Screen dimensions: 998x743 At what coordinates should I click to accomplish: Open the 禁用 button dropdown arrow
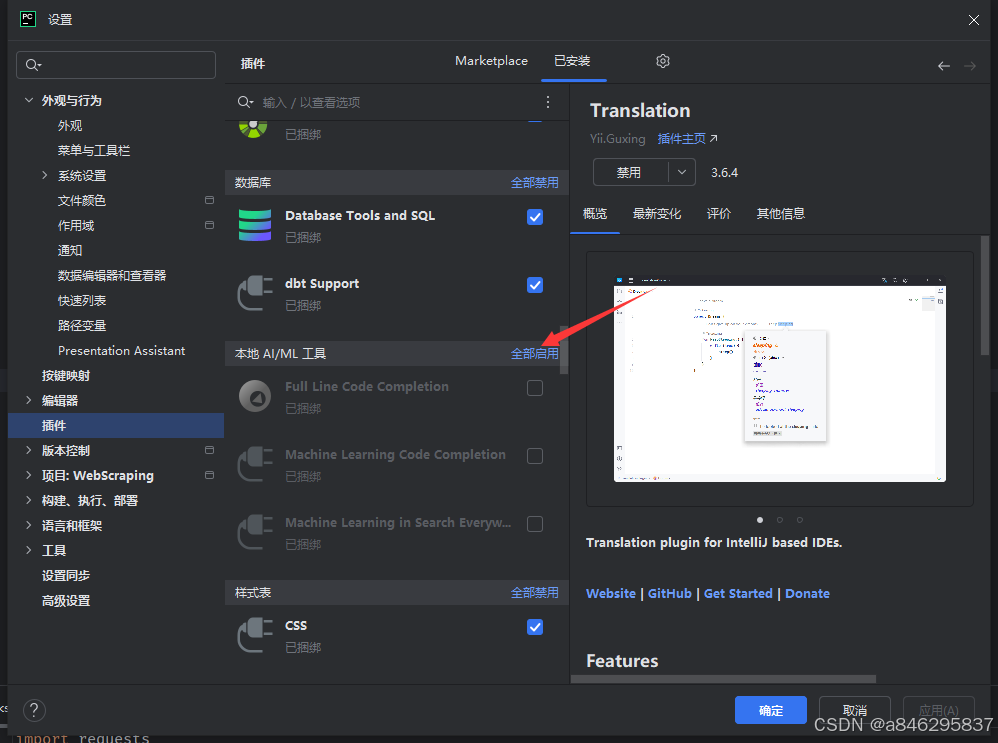[682, 172]
